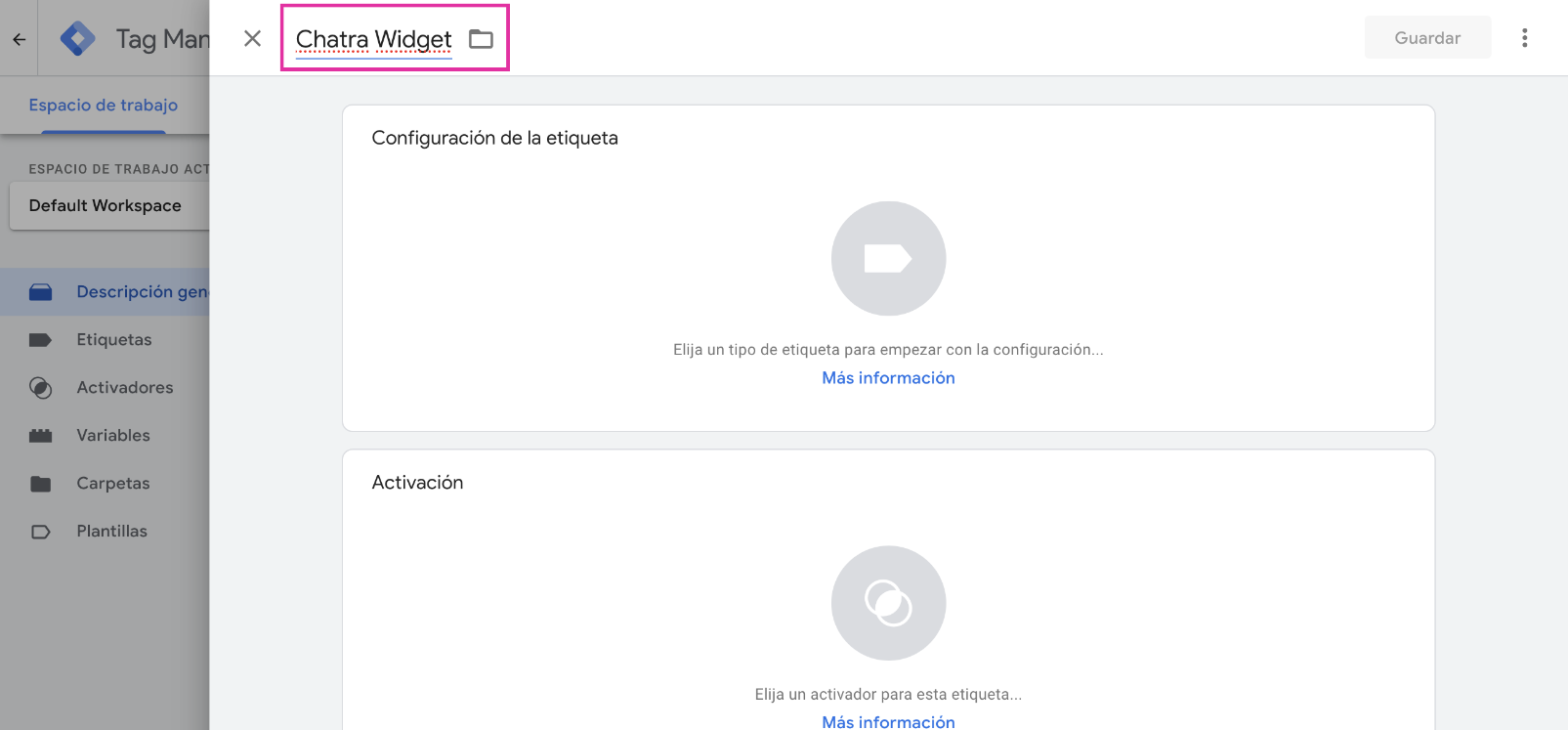1568x730 pixels.
Task: Switch to the Espacio de trabajo tab
Action: 104,106
